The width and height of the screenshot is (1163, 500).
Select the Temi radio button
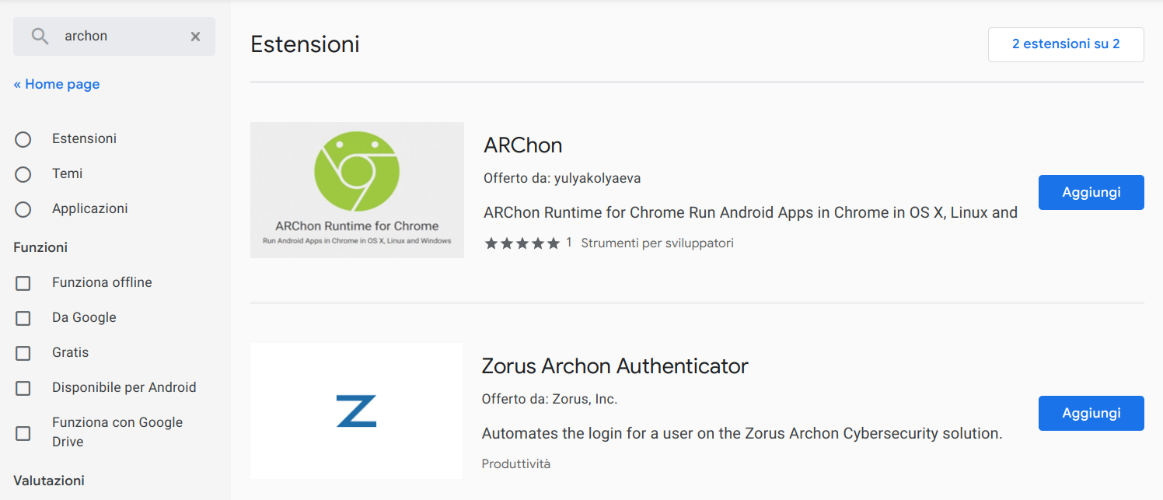[23, 174]
